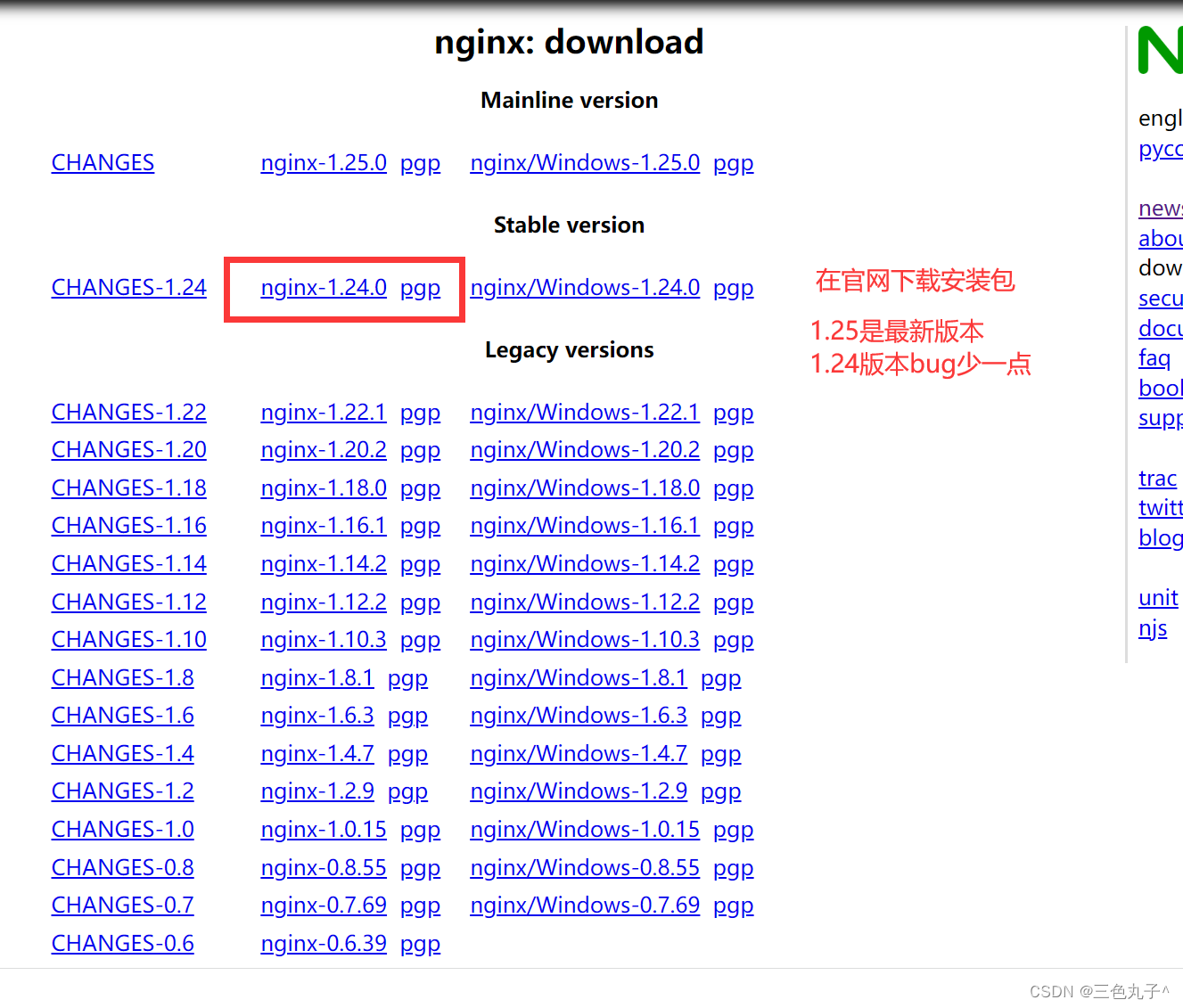The image size is (1183, 1008).
Task: Download nginx/Windows-1.22.1
Action: tap(585, 413)
